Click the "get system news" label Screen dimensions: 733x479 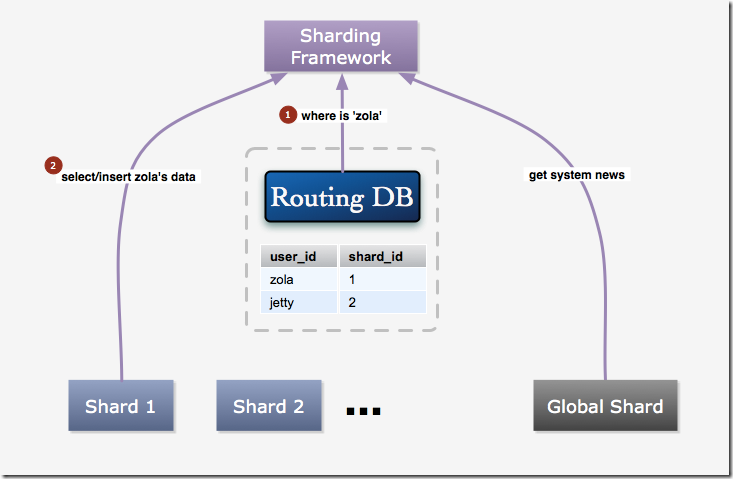coord(577,175)
